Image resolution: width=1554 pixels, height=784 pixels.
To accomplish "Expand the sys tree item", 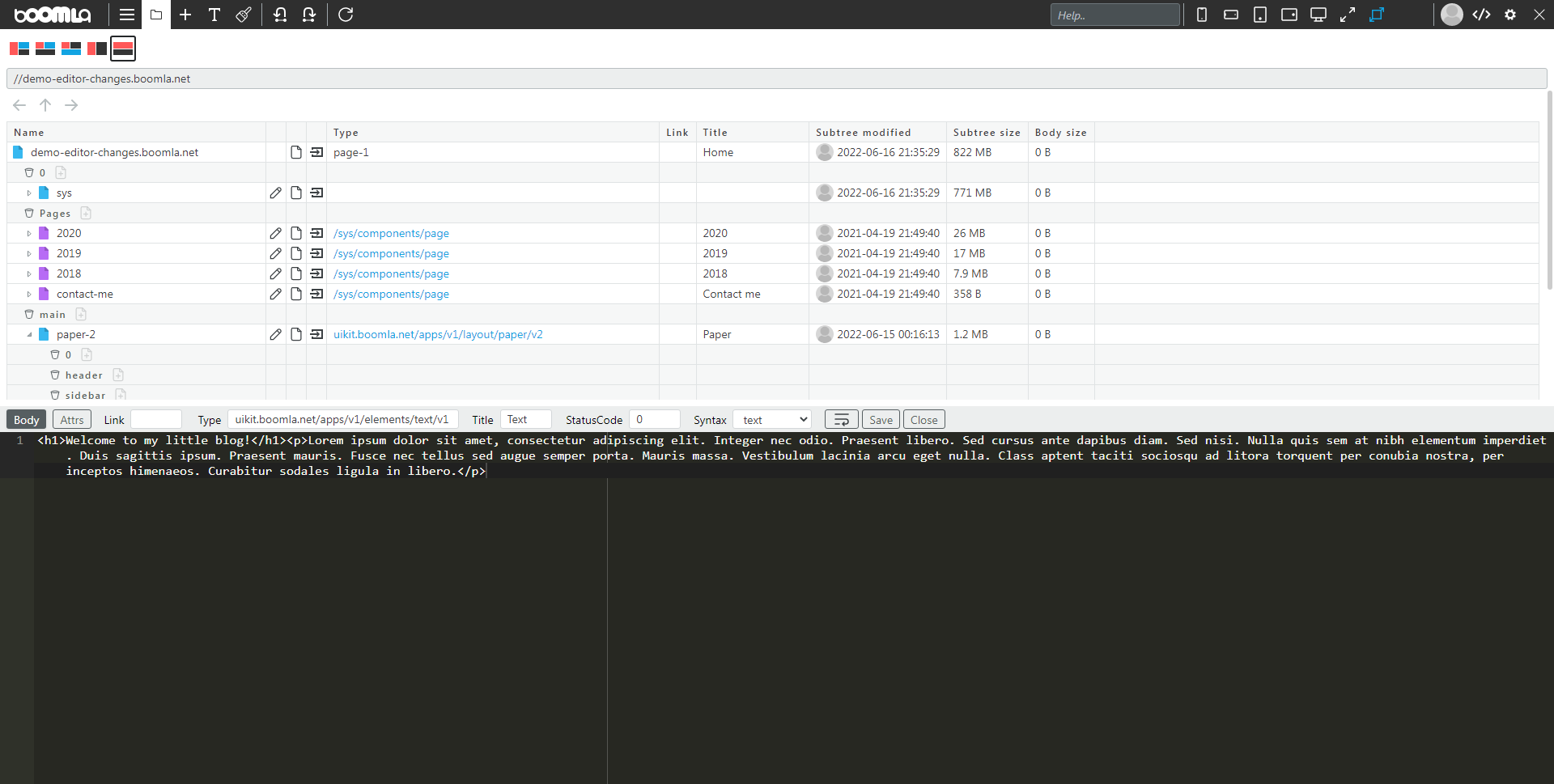I will [x=29, y=193].
